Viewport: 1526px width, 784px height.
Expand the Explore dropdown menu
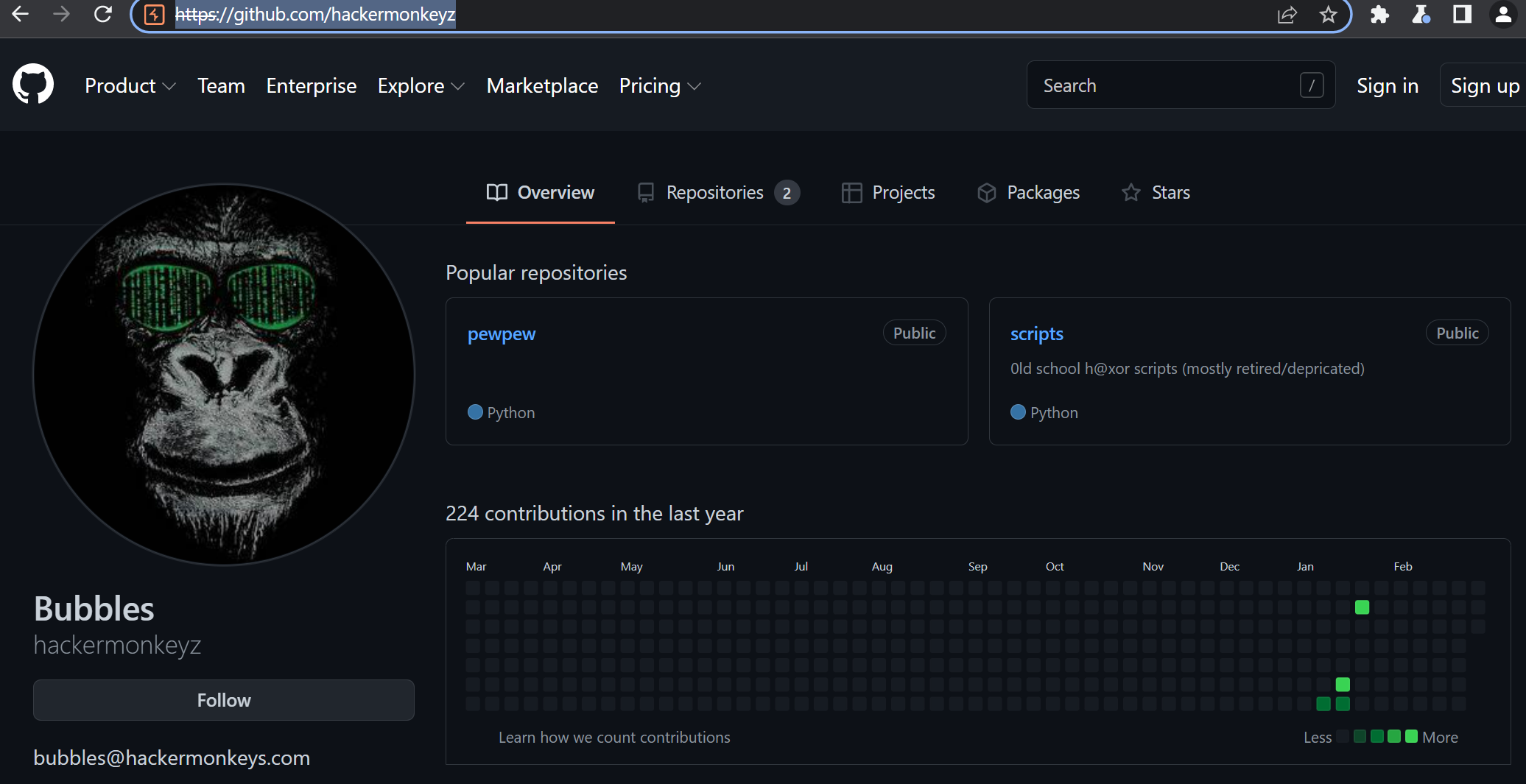click(x=421, y=86)
